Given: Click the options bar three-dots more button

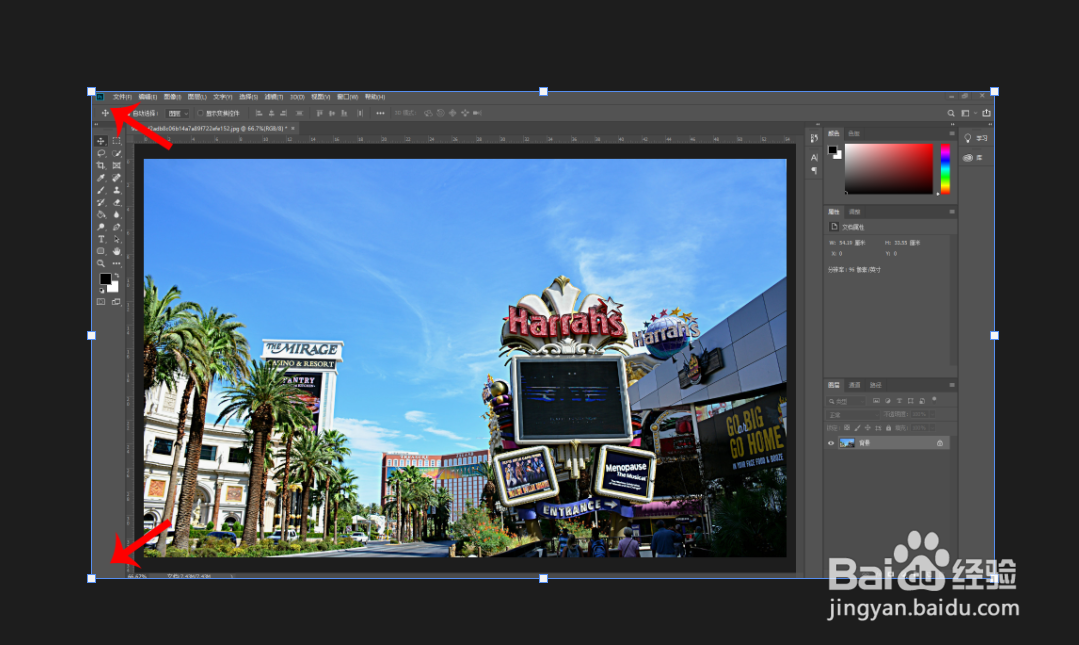Looking at the screenshot, I should (380, 114).
